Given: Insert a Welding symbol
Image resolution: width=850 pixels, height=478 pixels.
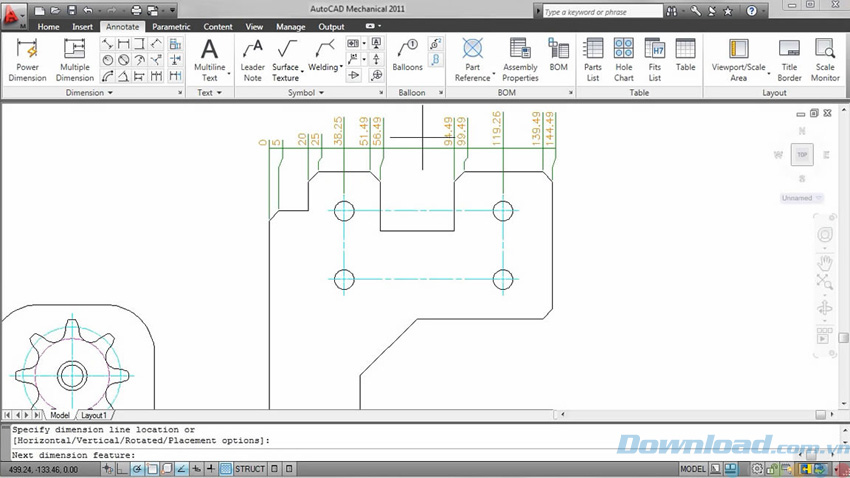Looking at the screenshot, I should pyautogui.click(x=324, y=55).
